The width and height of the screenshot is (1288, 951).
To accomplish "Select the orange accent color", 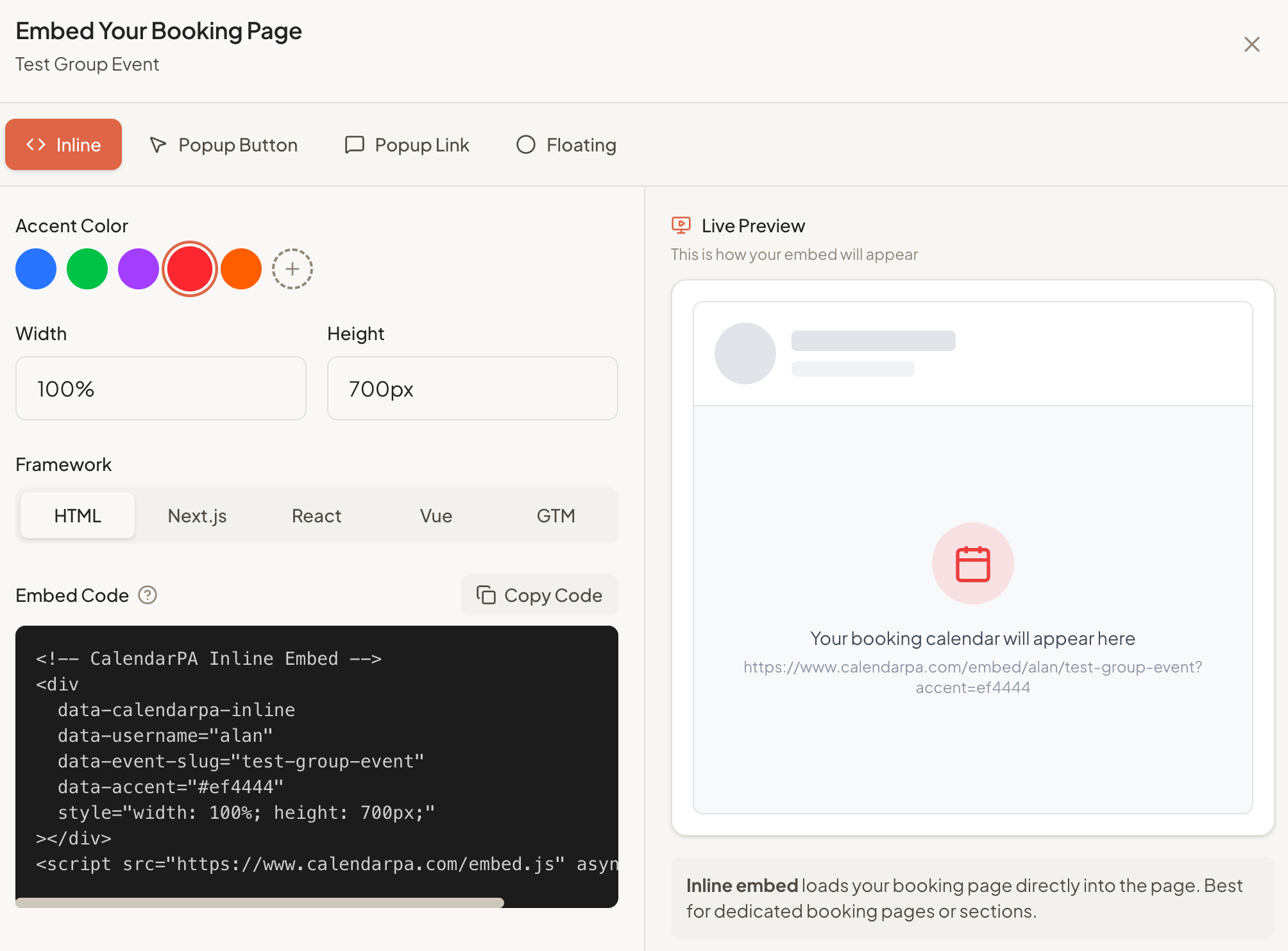I will tap(241, 269).
